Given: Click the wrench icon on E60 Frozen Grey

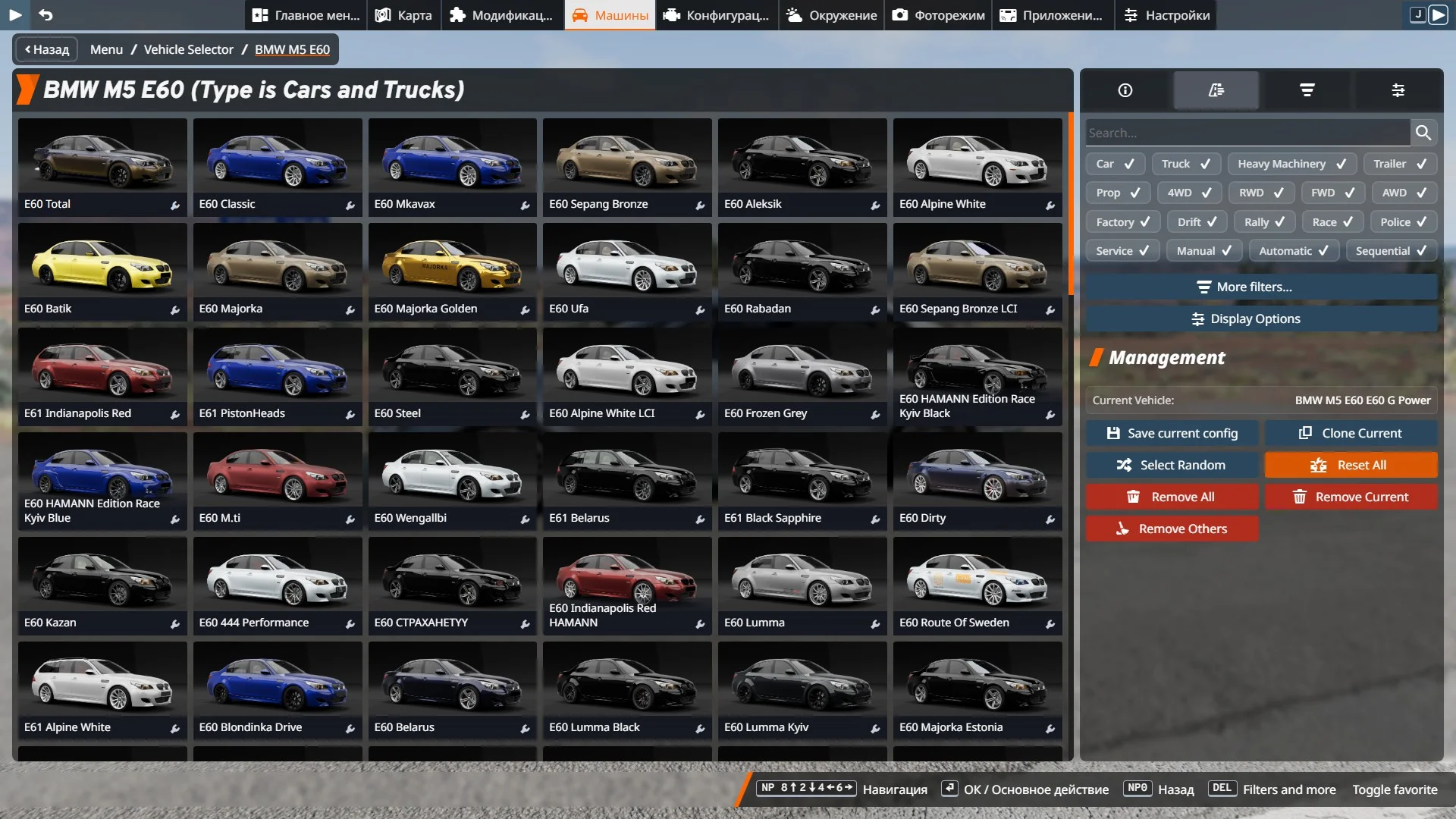Looking at the screenshot, I should (875, 414).
